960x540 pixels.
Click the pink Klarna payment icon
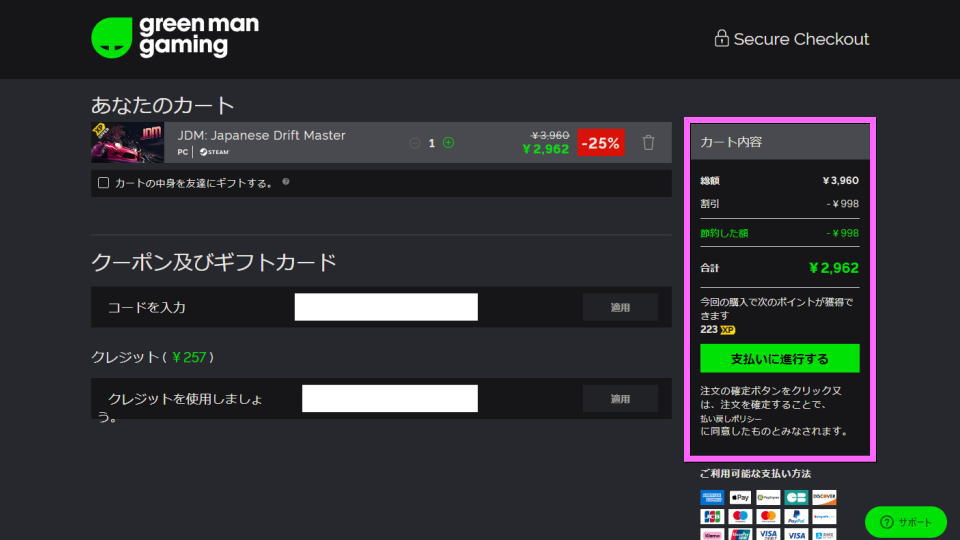(x=711, y=534)
